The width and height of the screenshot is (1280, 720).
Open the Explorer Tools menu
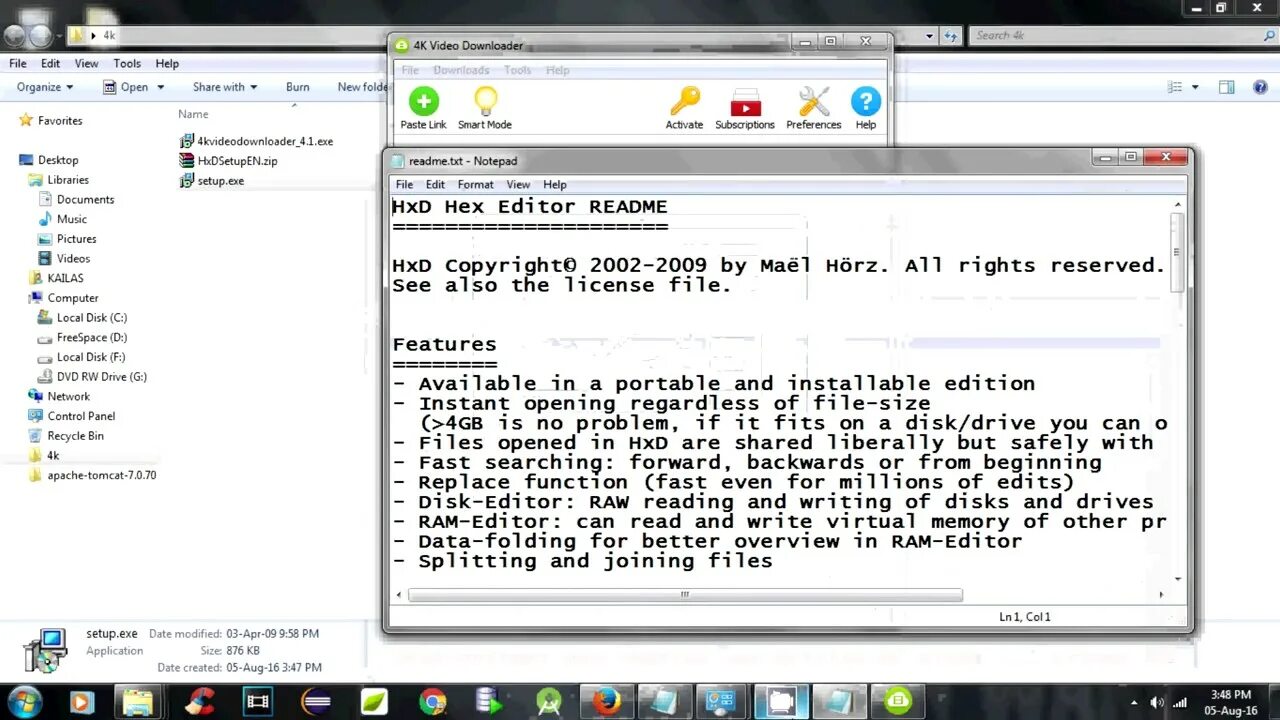127,63
